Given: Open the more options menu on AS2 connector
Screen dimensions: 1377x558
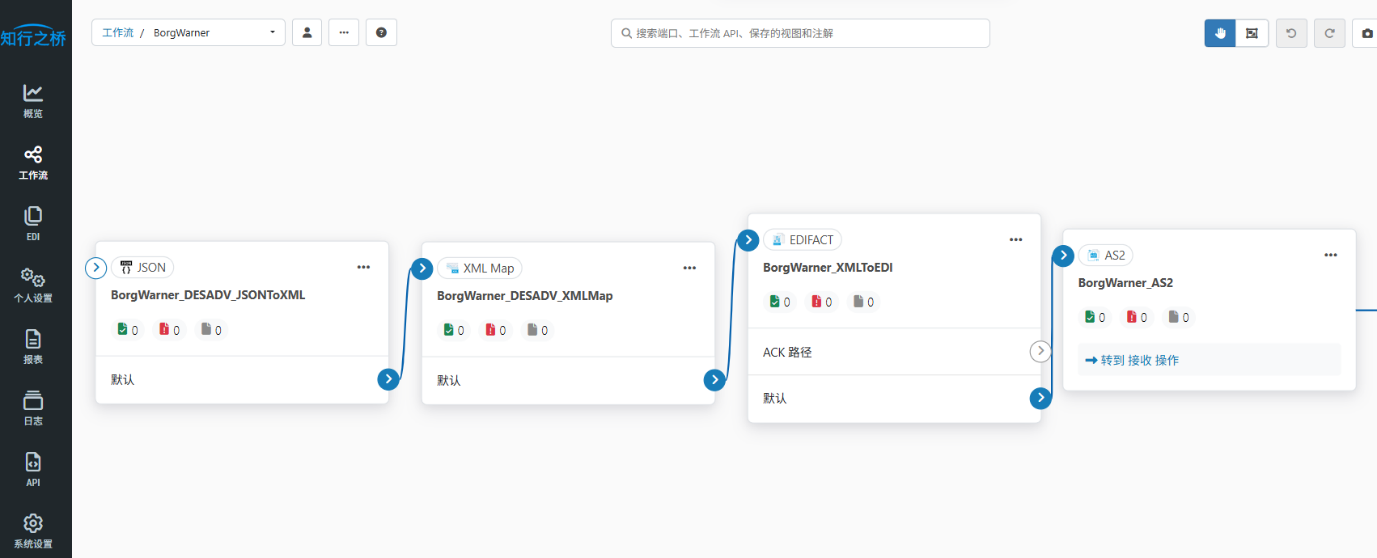Looking at the screenshot, I should pos(1330,255).
